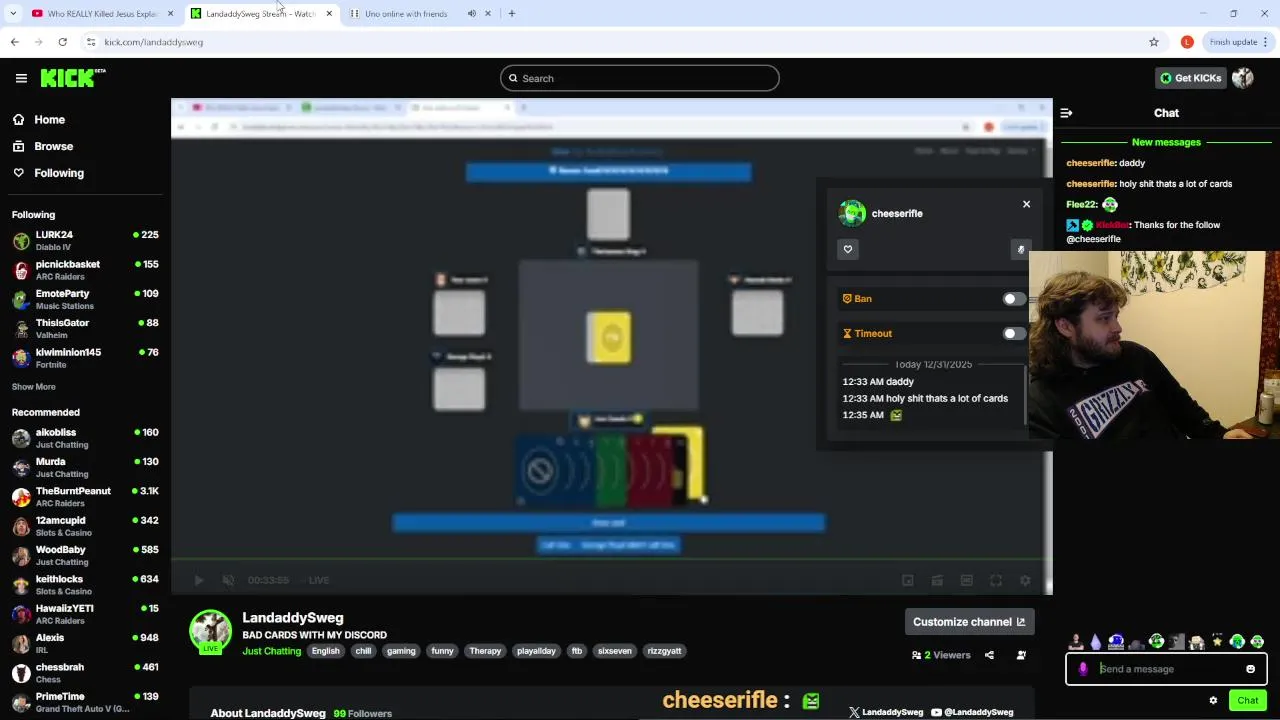Click the YouTube link @LandaddySweg
This screenshot has height=720, width=1280.
972,712
